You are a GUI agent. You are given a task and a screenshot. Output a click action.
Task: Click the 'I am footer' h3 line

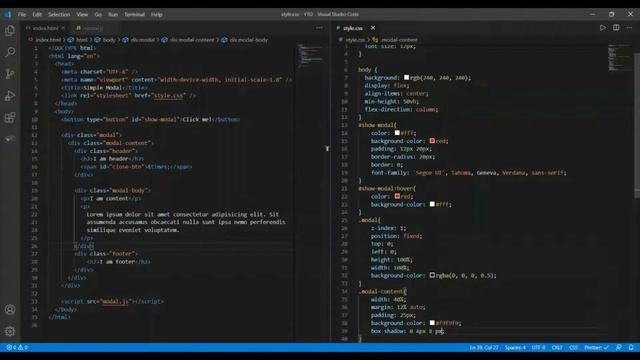pyautogui.click(x=119, y=262)
